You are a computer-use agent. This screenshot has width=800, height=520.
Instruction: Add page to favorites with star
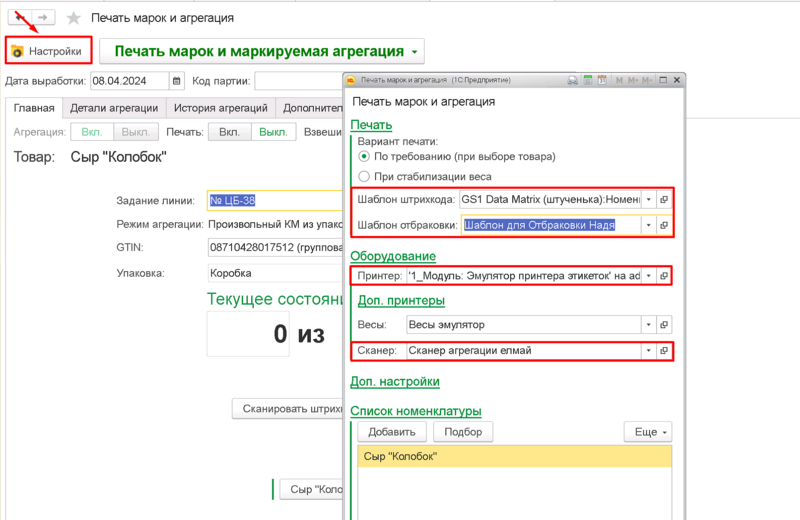coord(73,18)
